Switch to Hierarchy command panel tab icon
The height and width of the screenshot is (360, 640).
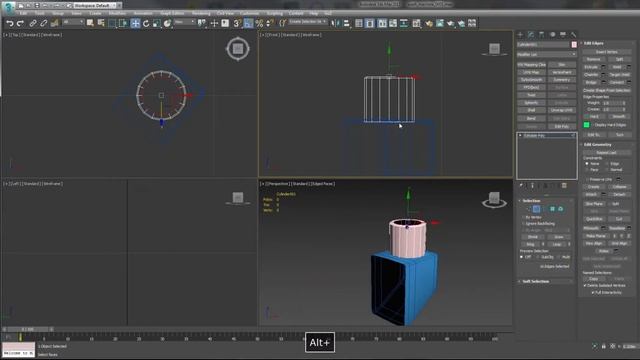[x=542, y=35]
